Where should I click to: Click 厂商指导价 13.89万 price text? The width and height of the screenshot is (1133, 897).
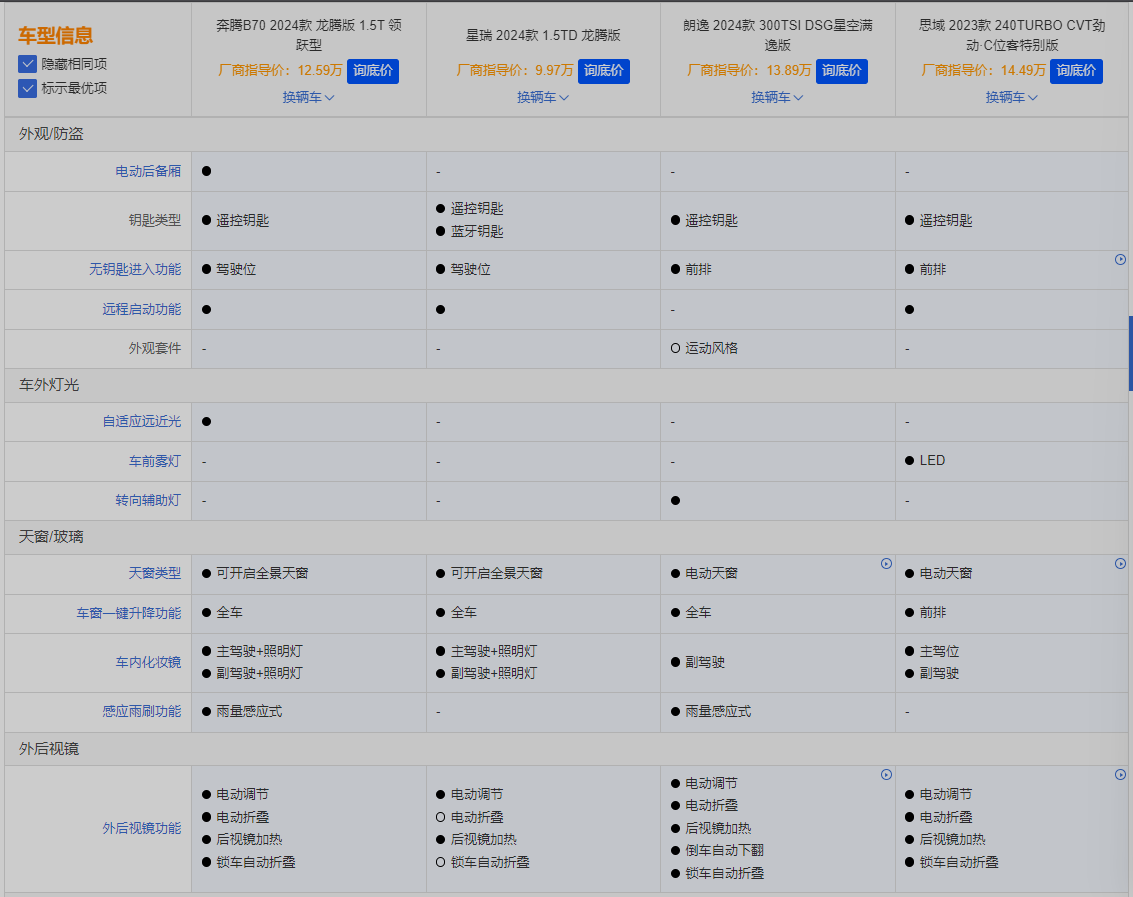pos(749,70)
